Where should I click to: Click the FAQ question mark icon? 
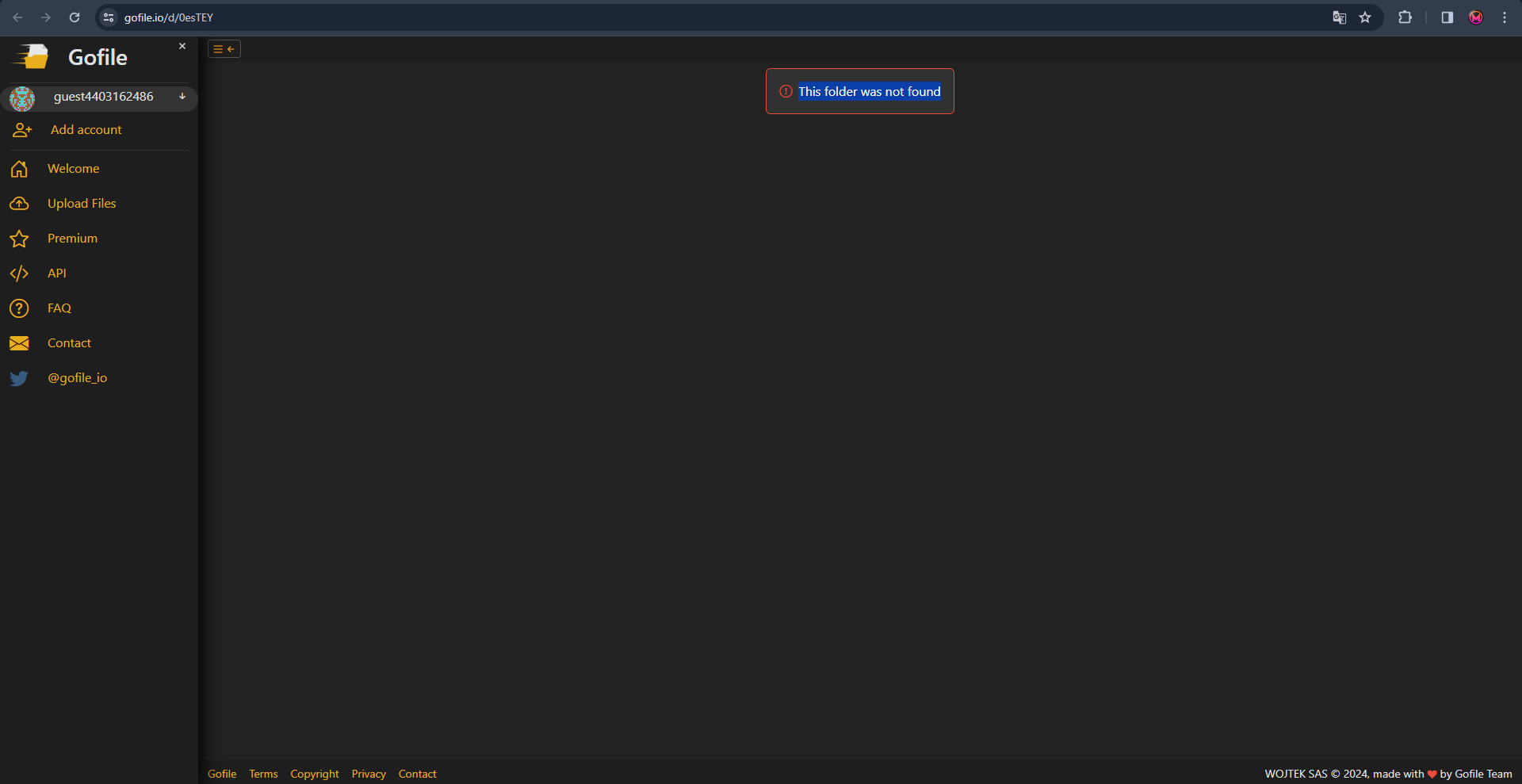tap(19, 308)
